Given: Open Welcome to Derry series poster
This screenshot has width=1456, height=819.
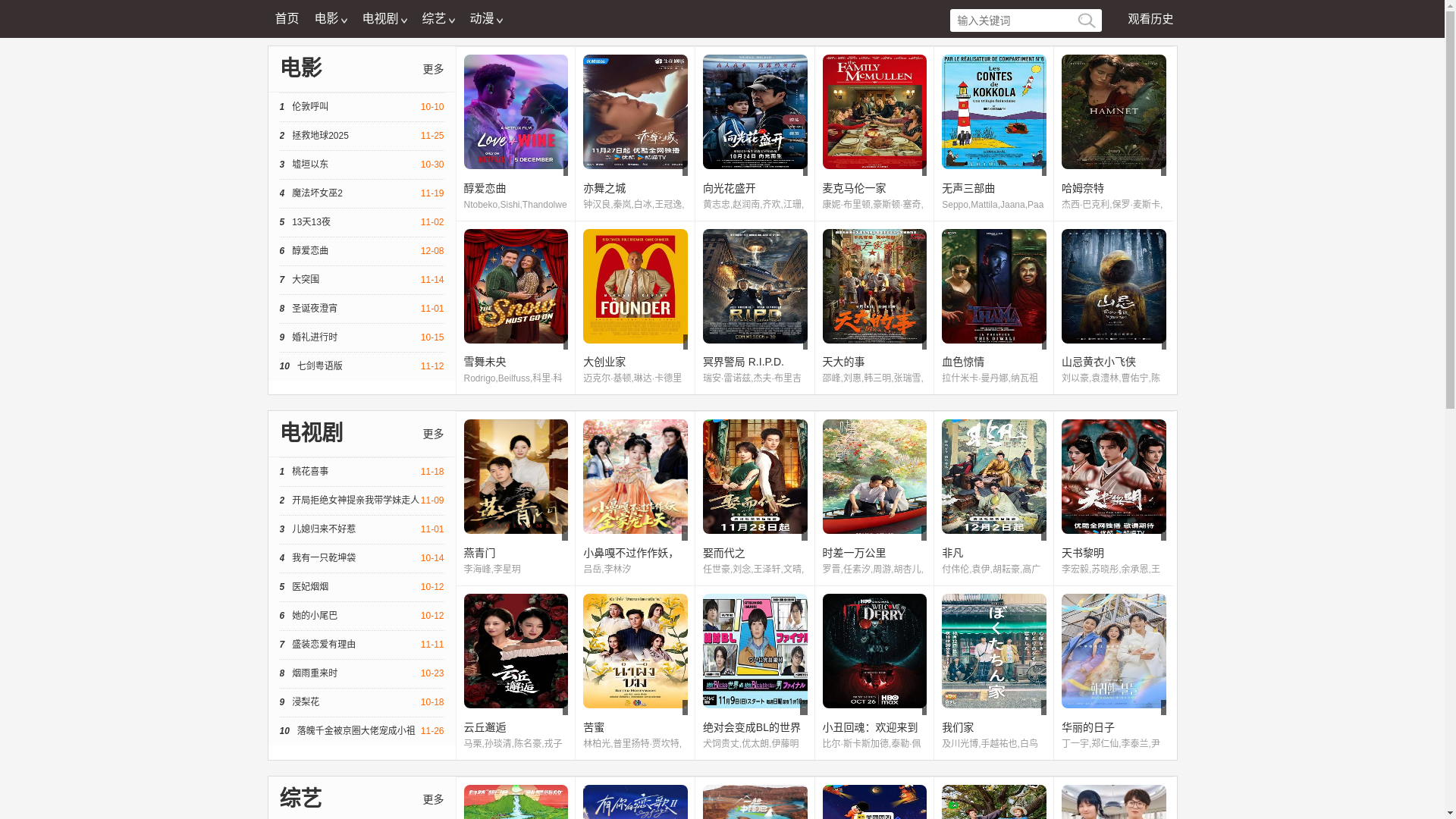Looking at the screenshot, I should [x=874, y=651].
